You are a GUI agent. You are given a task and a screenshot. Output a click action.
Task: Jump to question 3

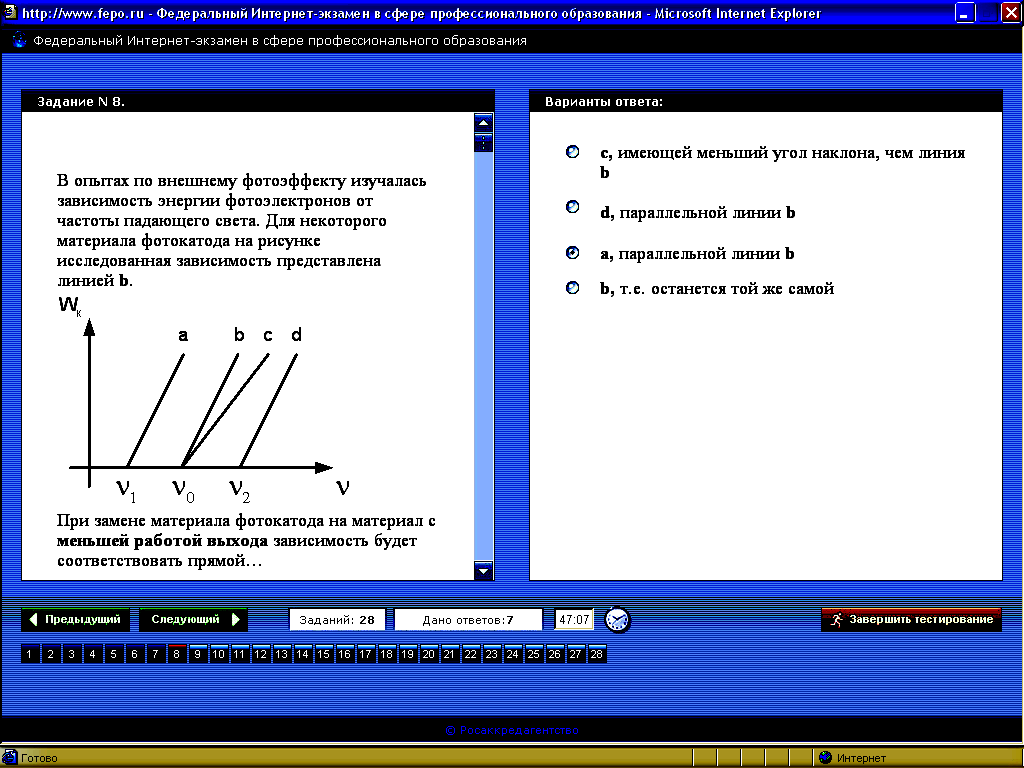click(71, 654)
